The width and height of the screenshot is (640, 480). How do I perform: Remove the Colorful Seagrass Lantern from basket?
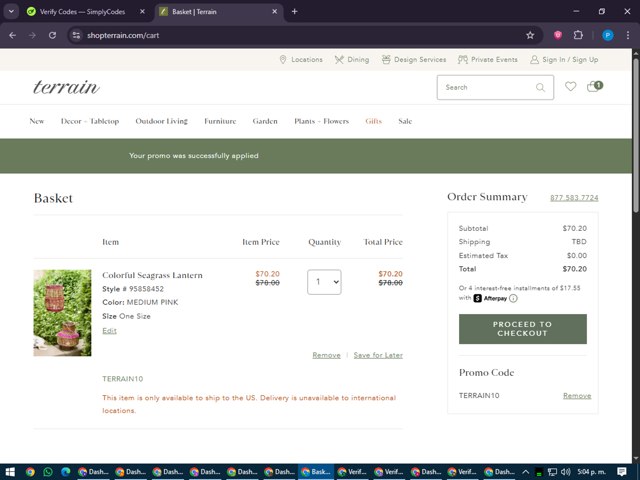[326, 355]
